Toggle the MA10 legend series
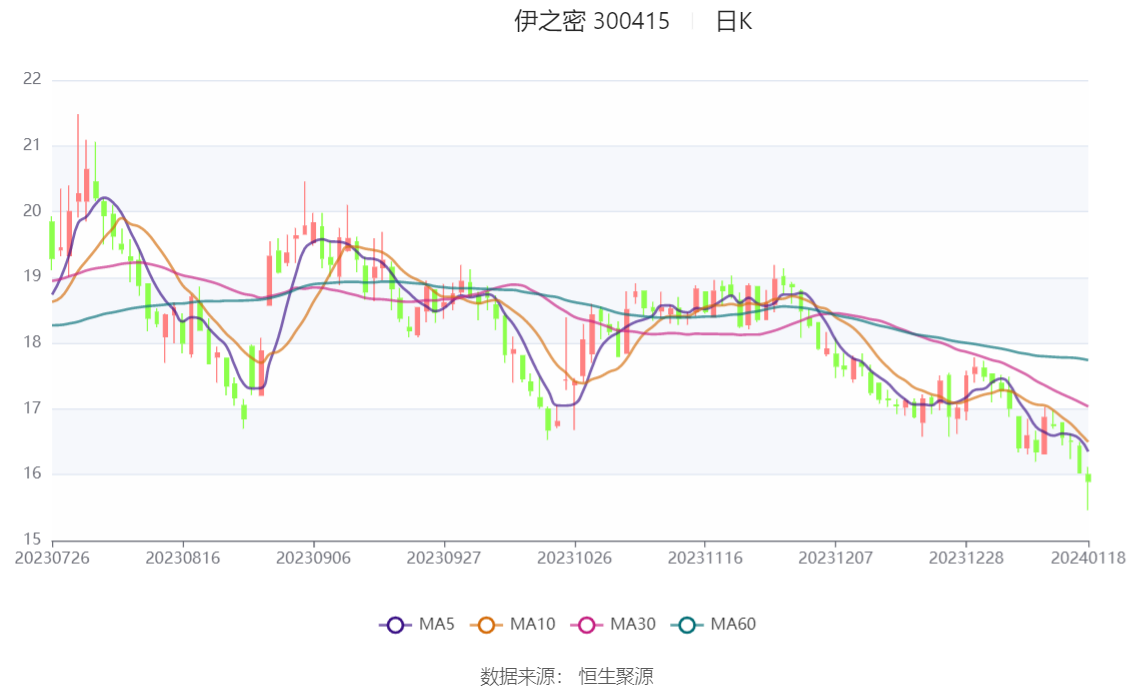The height and width of the screenshot is (689, 1134). [512, 625]
